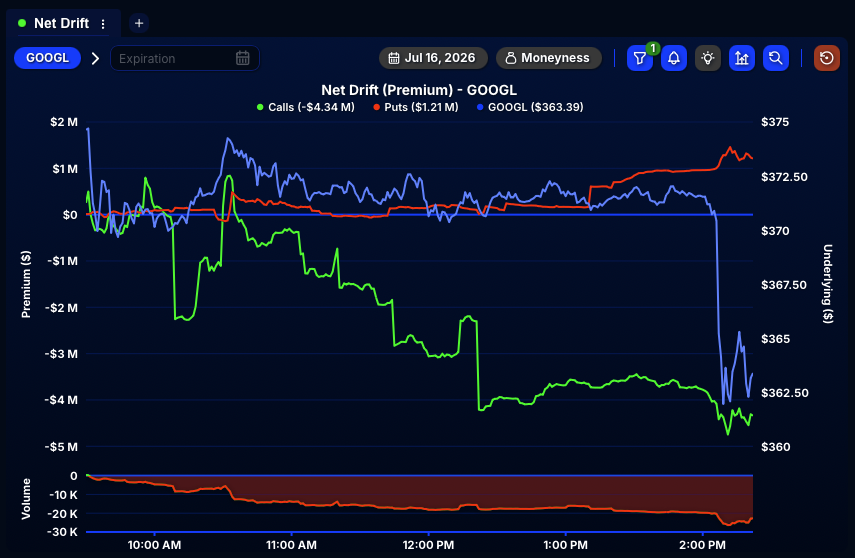Click the green status dot on Net Drift tab
Viewport: 855px width, 558px height.
[22, 23]
